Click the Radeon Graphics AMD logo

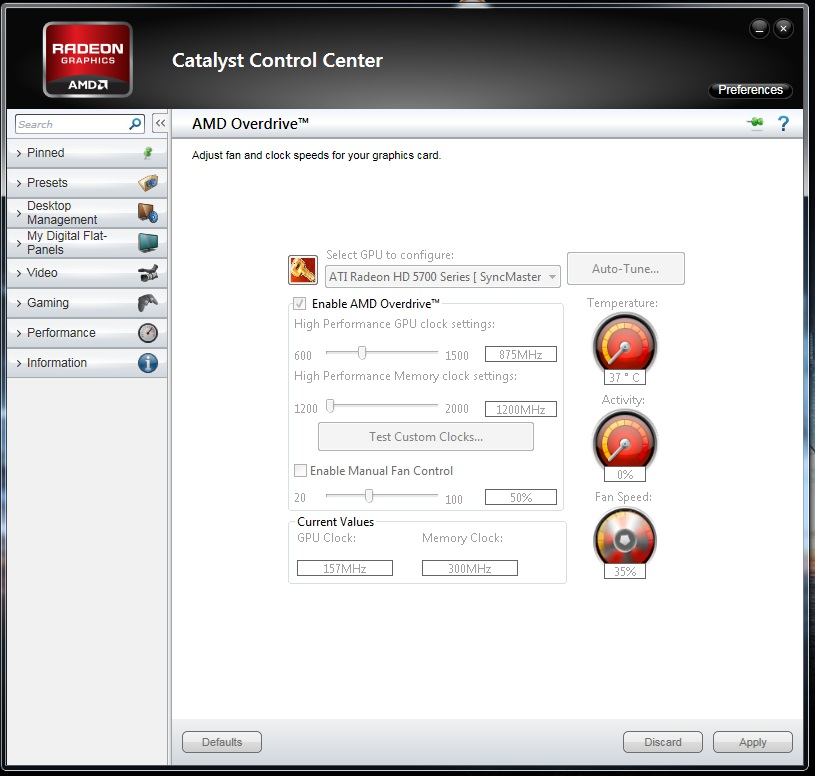tap(88, 60)
